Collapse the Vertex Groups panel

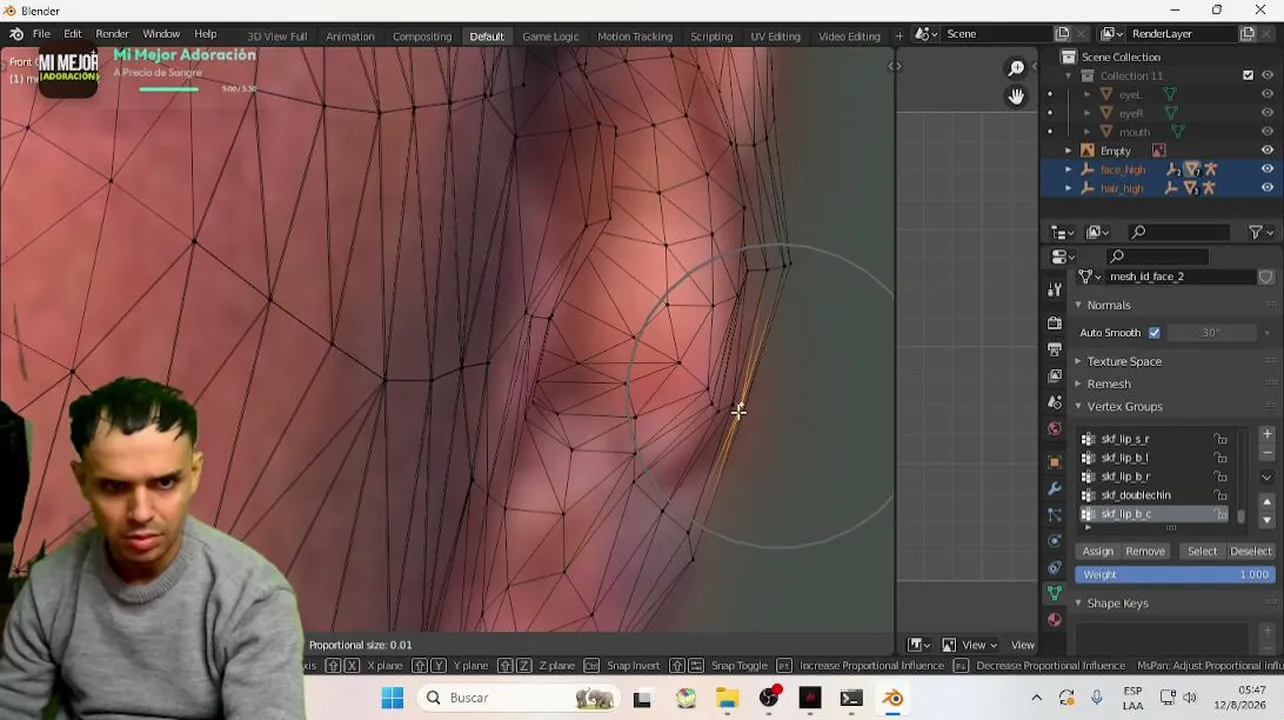click(1078, 407)
